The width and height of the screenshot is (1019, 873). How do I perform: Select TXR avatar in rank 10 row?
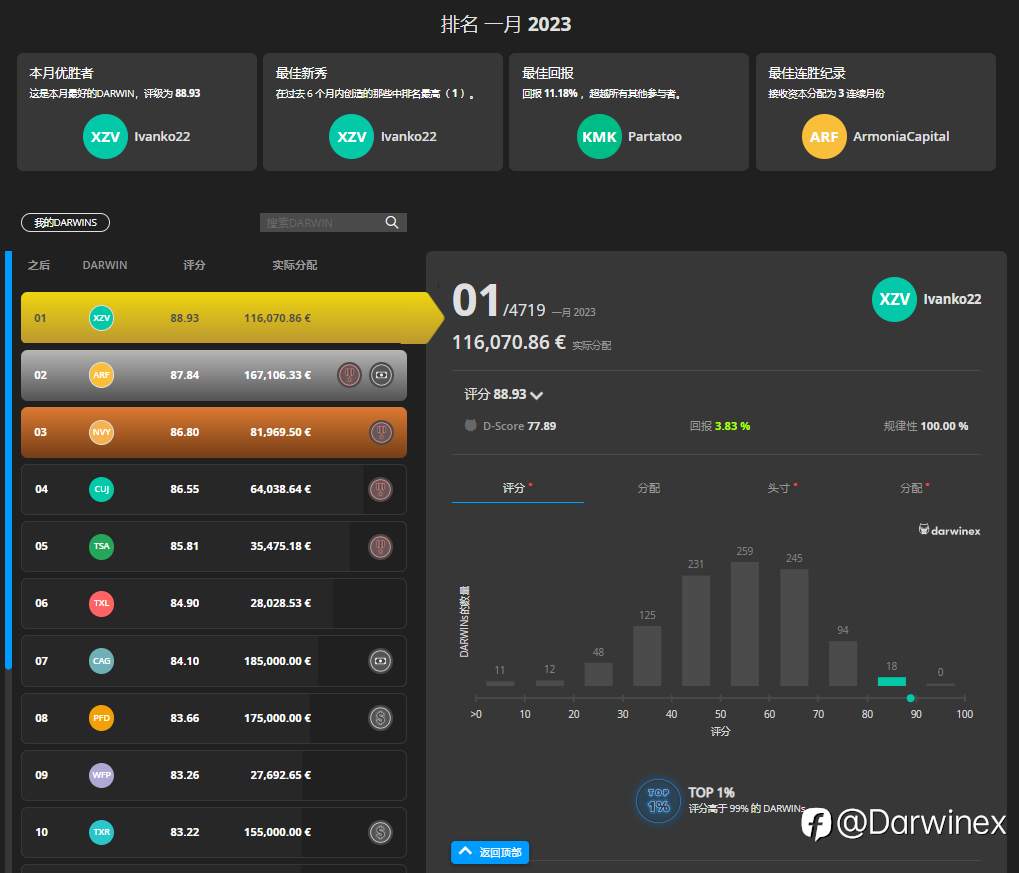(x=101, y=832)
